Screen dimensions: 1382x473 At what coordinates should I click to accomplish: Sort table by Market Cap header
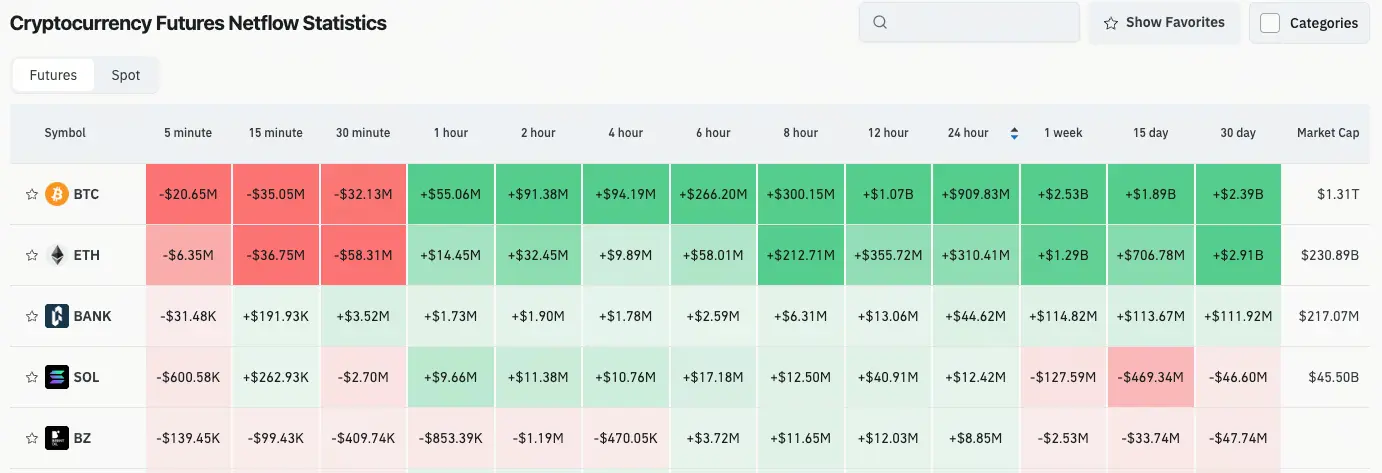[1328, 133]
